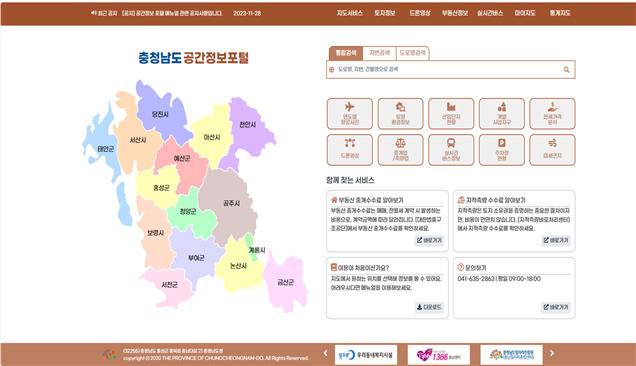Select 태안군 on the map
The width and height of the screenshot is (636, 366).
click(x=106, y=149)
